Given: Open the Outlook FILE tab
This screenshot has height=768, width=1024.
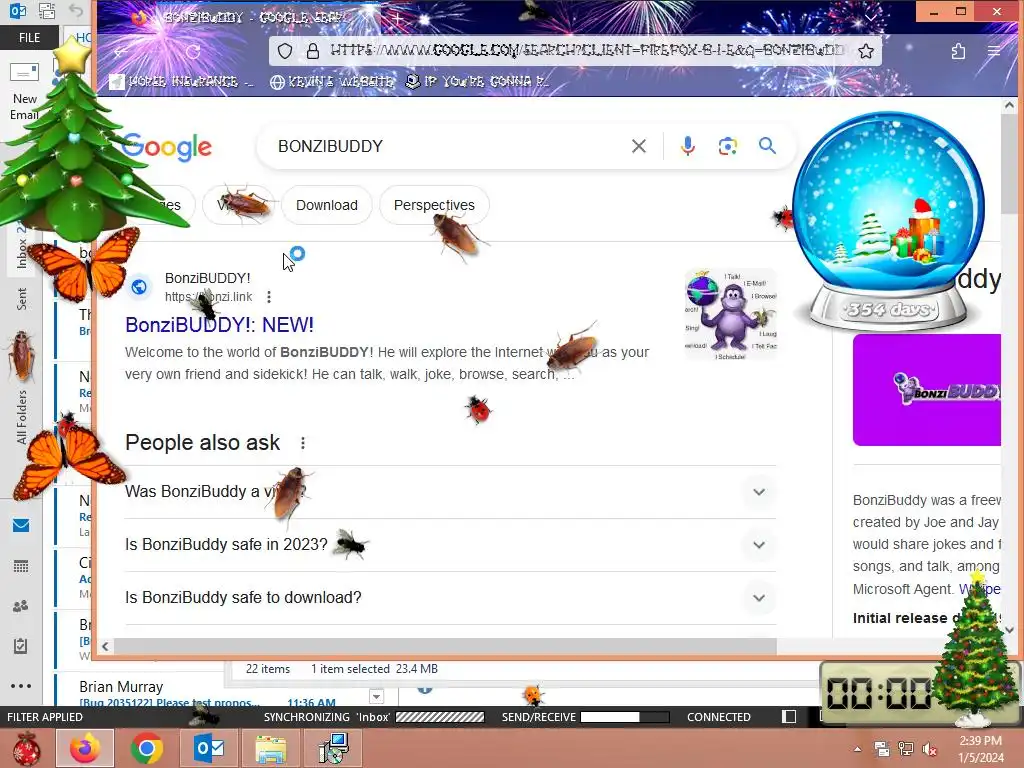Looking at the screenshot, I should pos(29,38).
